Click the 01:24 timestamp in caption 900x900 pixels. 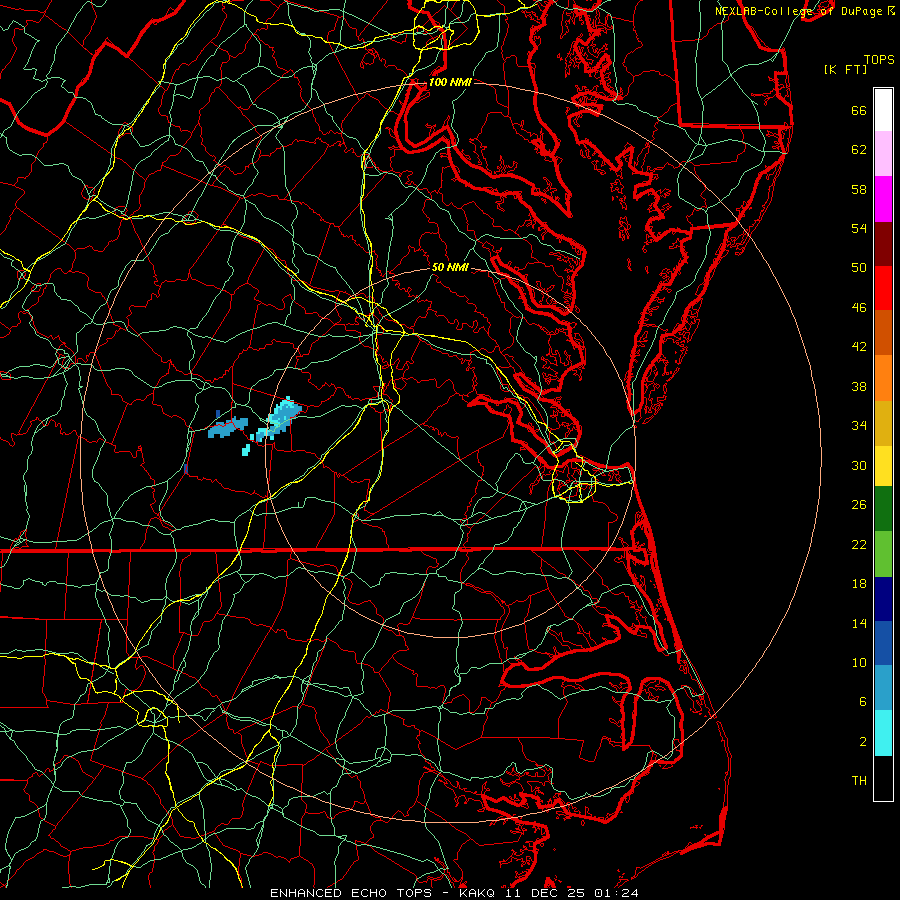[x=616, y=893]
